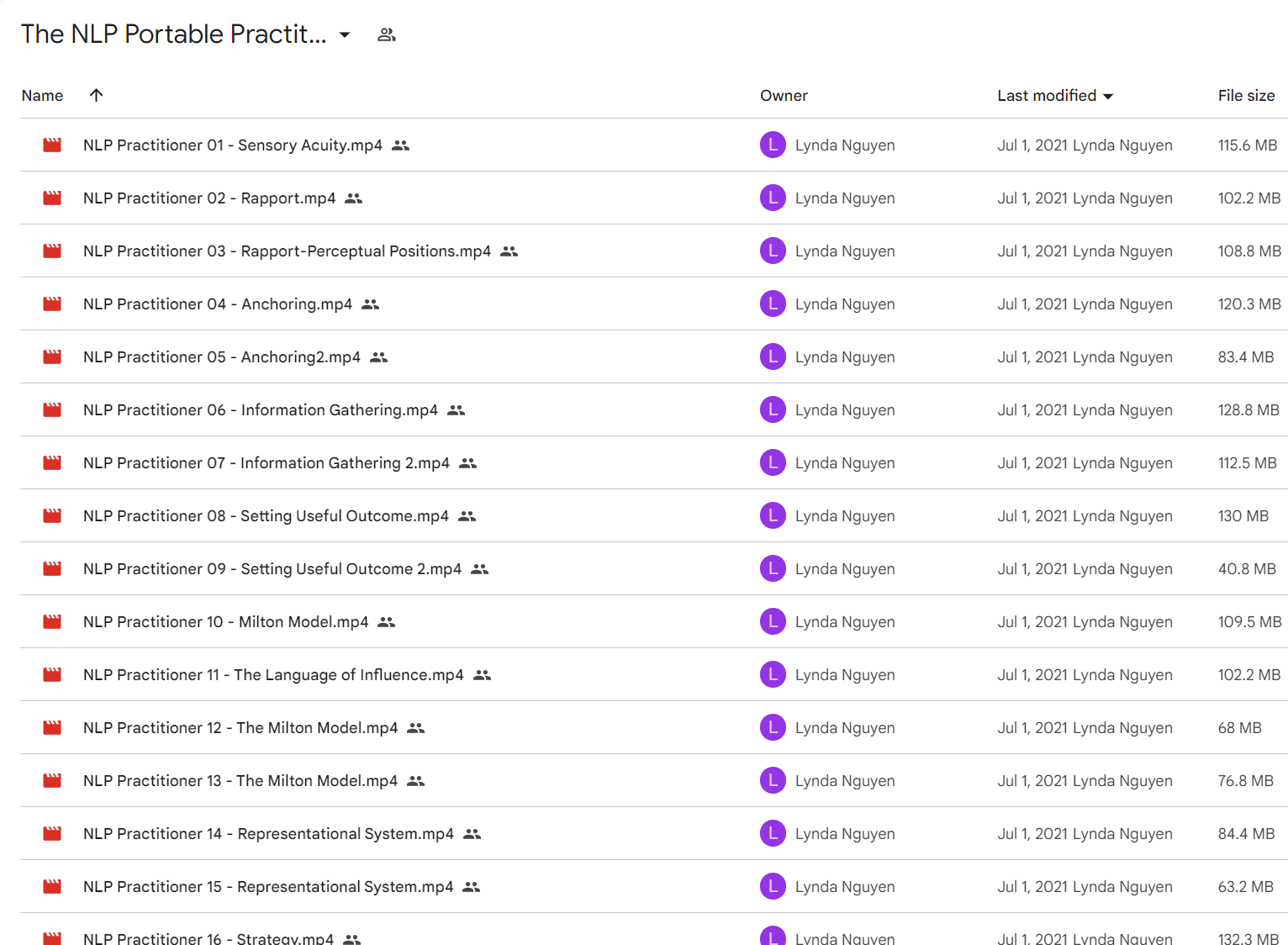Select file NLP Practitioner 13 - The Milton Model.mp4
This screenshot has height=945, width=1288.
(240, 781)
